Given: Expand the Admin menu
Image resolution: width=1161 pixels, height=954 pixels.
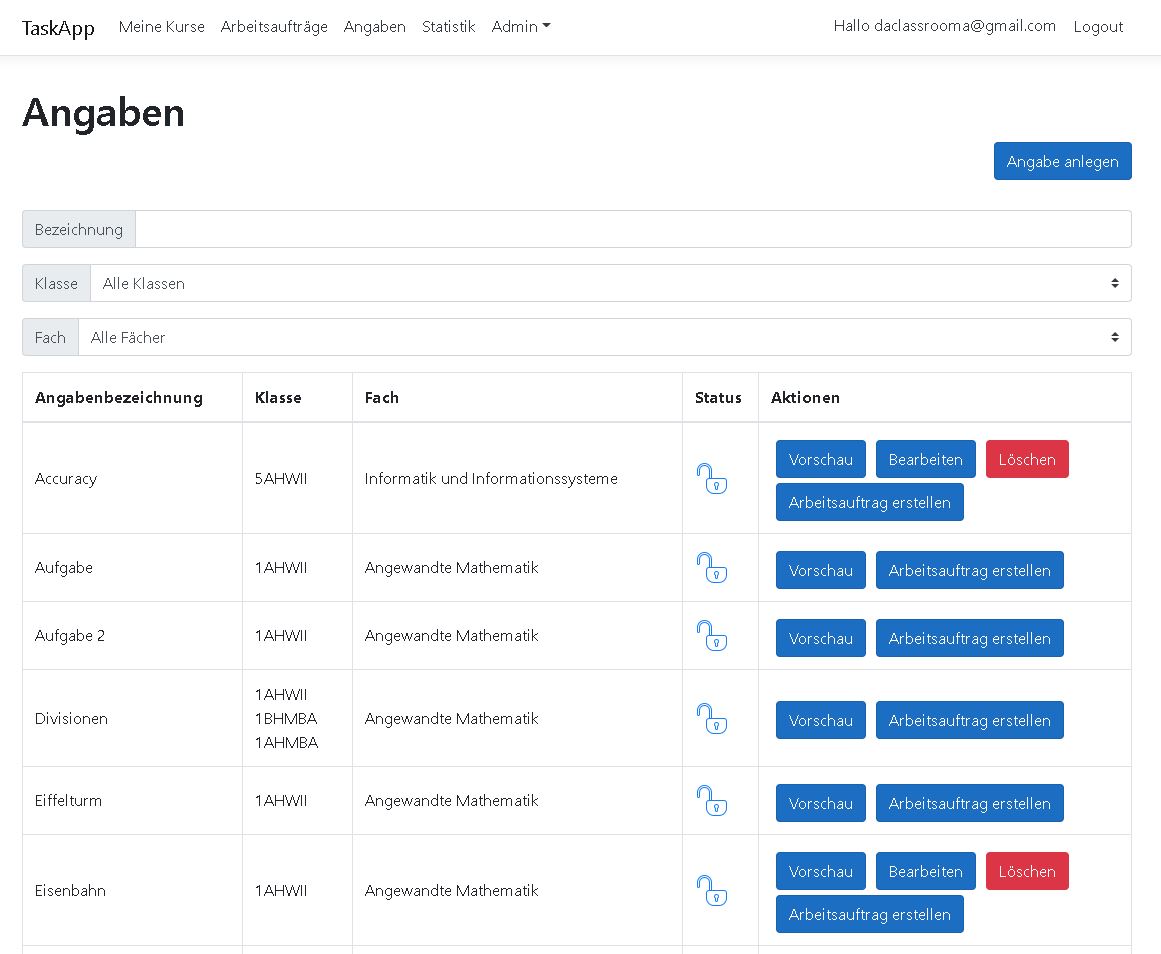Looking at the screenshot, I should click(x=521, y=27).
